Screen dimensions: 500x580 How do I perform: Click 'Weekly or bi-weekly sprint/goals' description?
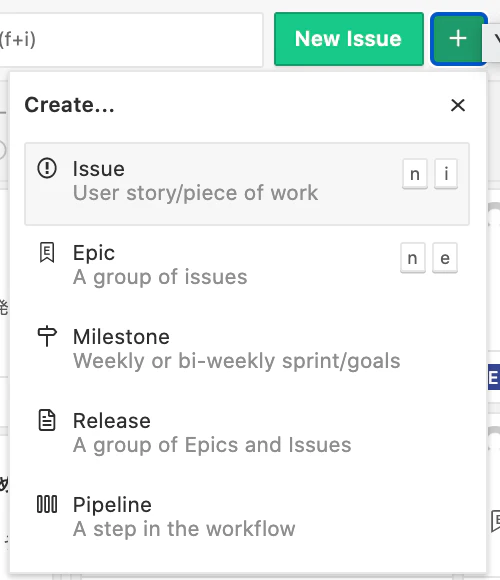237,361
